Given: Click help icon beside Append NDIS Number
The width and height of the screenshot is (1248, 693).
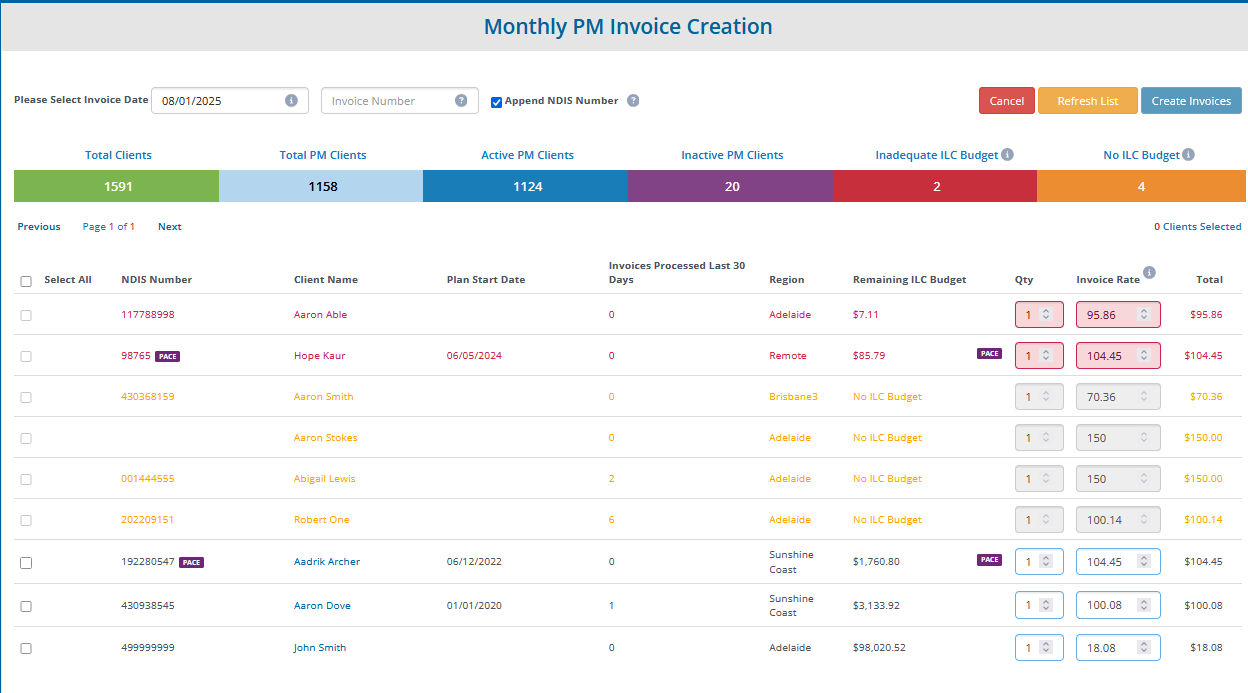Looking at the screenshot, I should [633, 100].
